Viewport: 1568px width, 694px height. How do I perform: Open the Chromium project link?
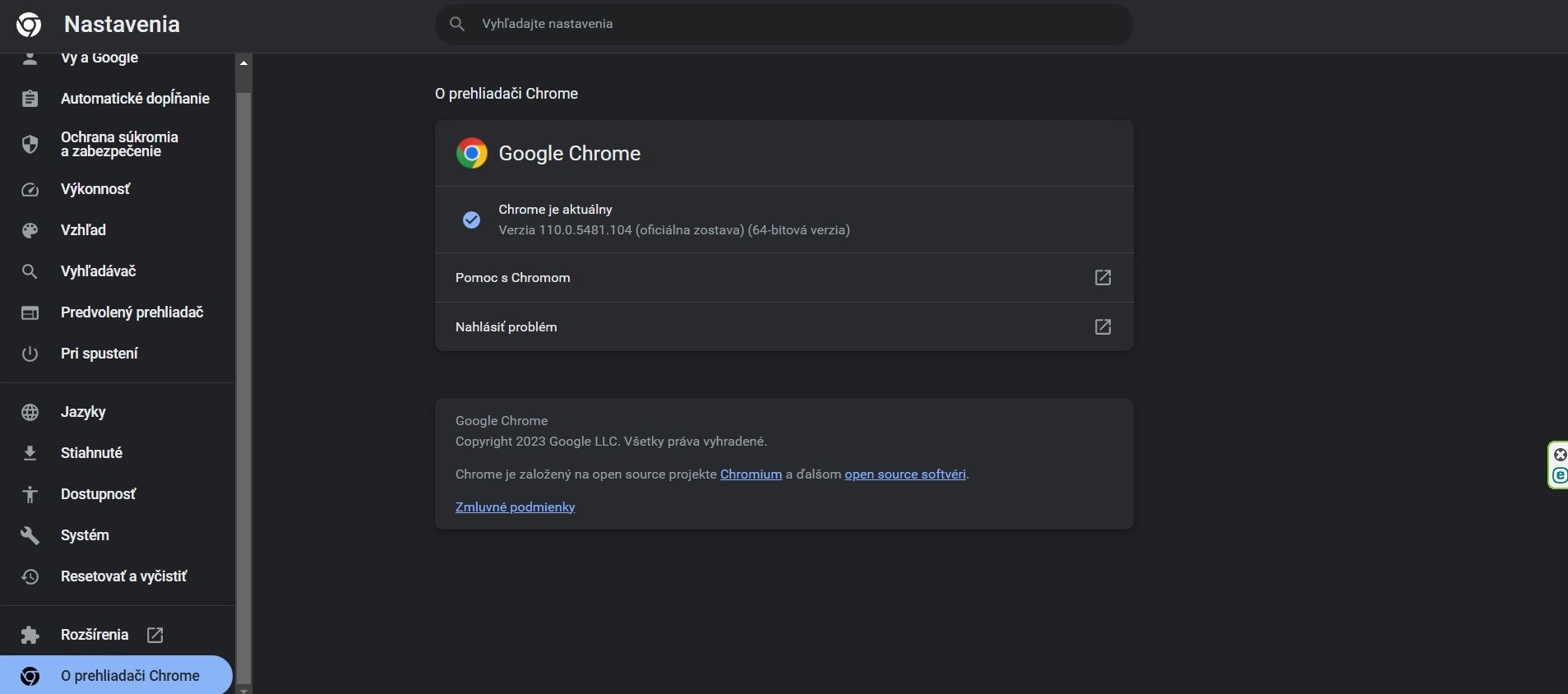[751, 474]
